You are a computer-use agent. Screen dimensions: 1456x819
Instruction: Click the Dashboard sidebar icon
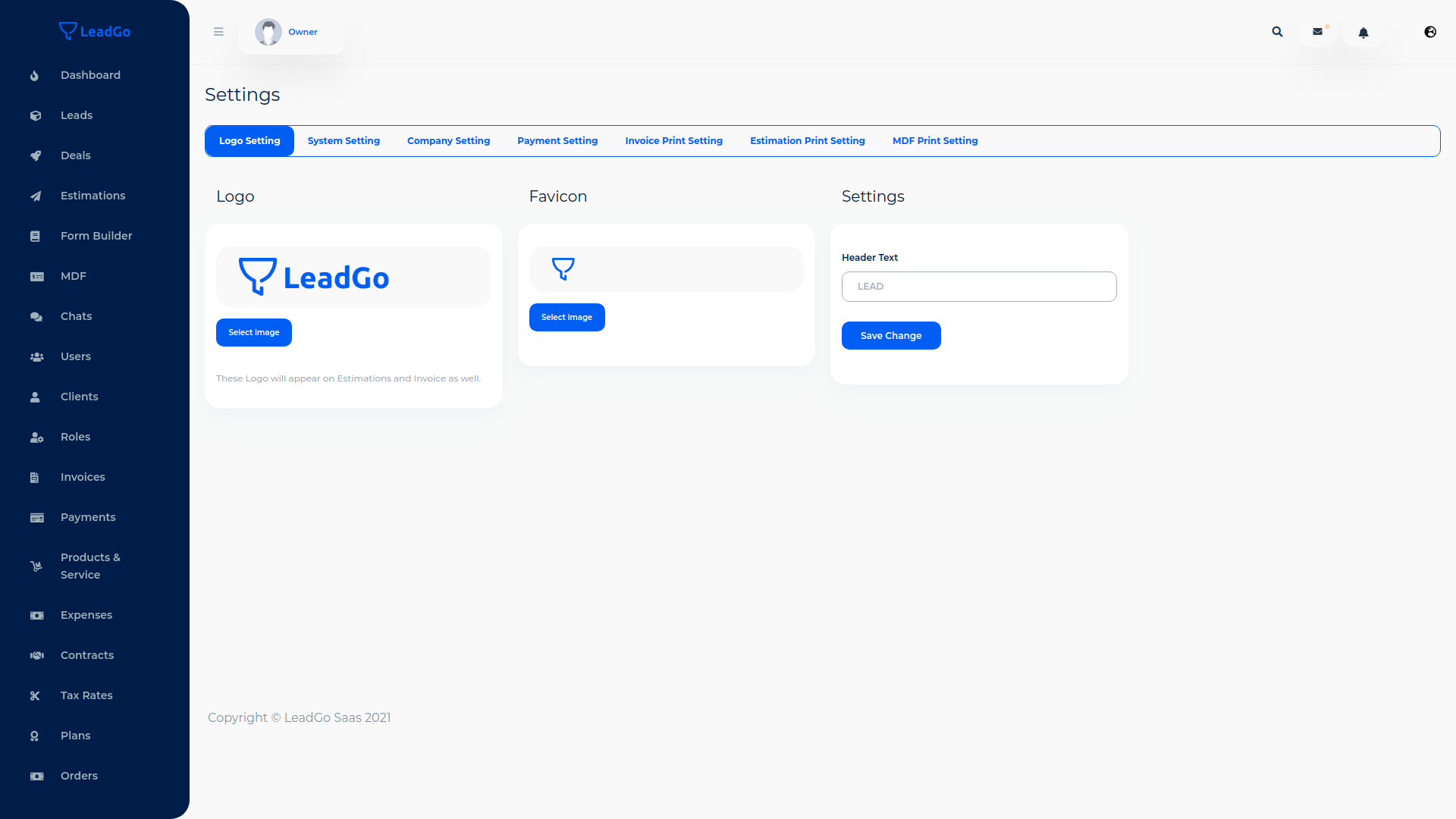[35, 75]
